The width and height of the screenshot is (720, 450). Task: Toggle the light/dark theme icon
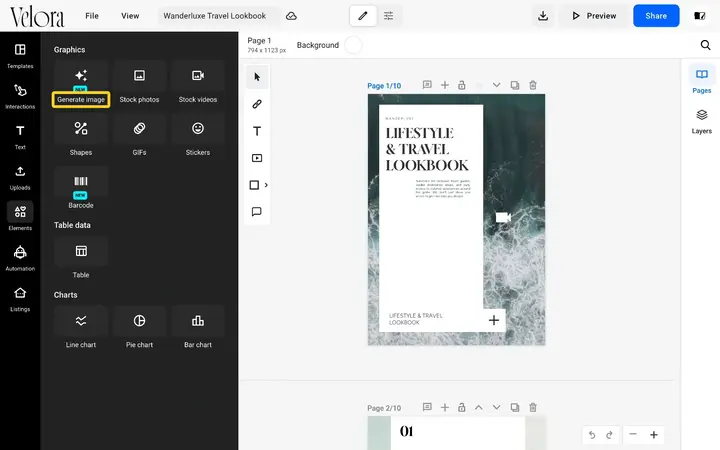(700, 16)
